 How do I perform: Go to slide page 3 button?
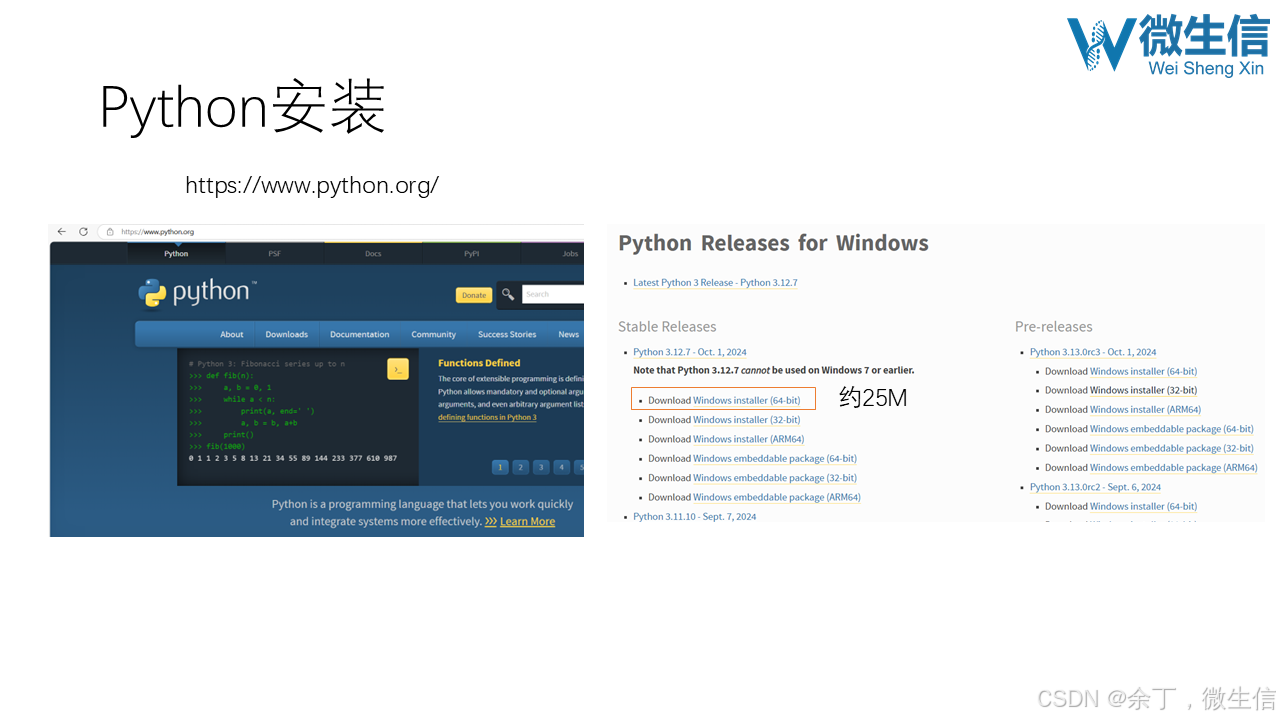(x=541, y=467)
